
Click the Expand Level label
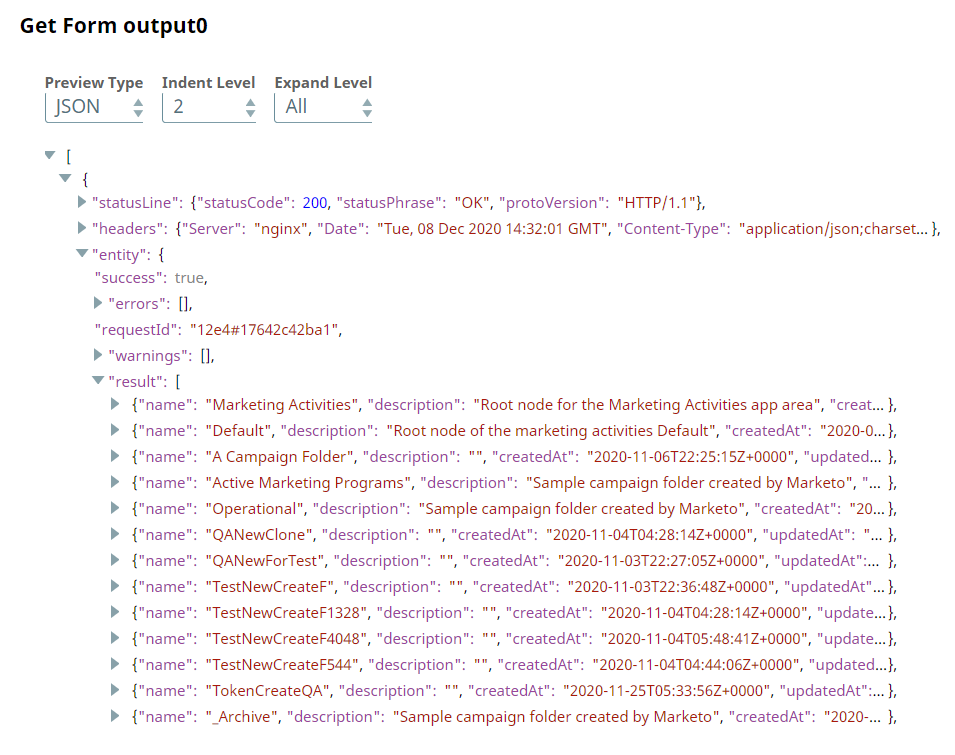coord(323,82)
